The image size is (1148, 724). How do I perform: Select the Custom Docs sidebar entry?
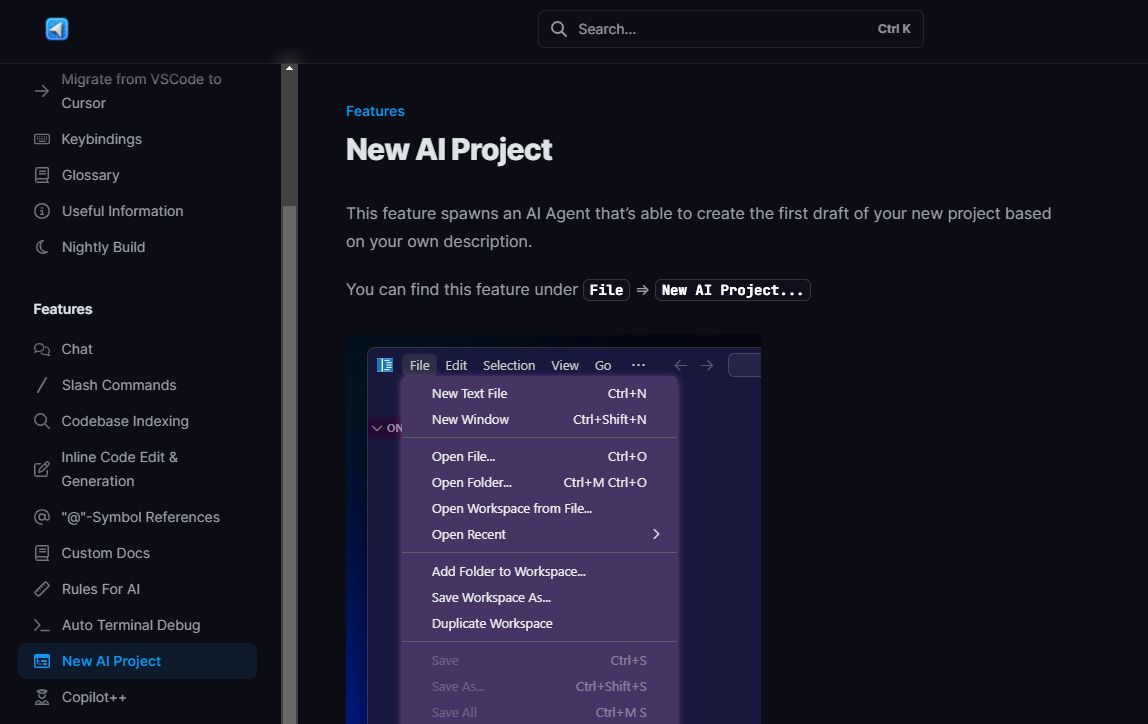coord(105,553)
